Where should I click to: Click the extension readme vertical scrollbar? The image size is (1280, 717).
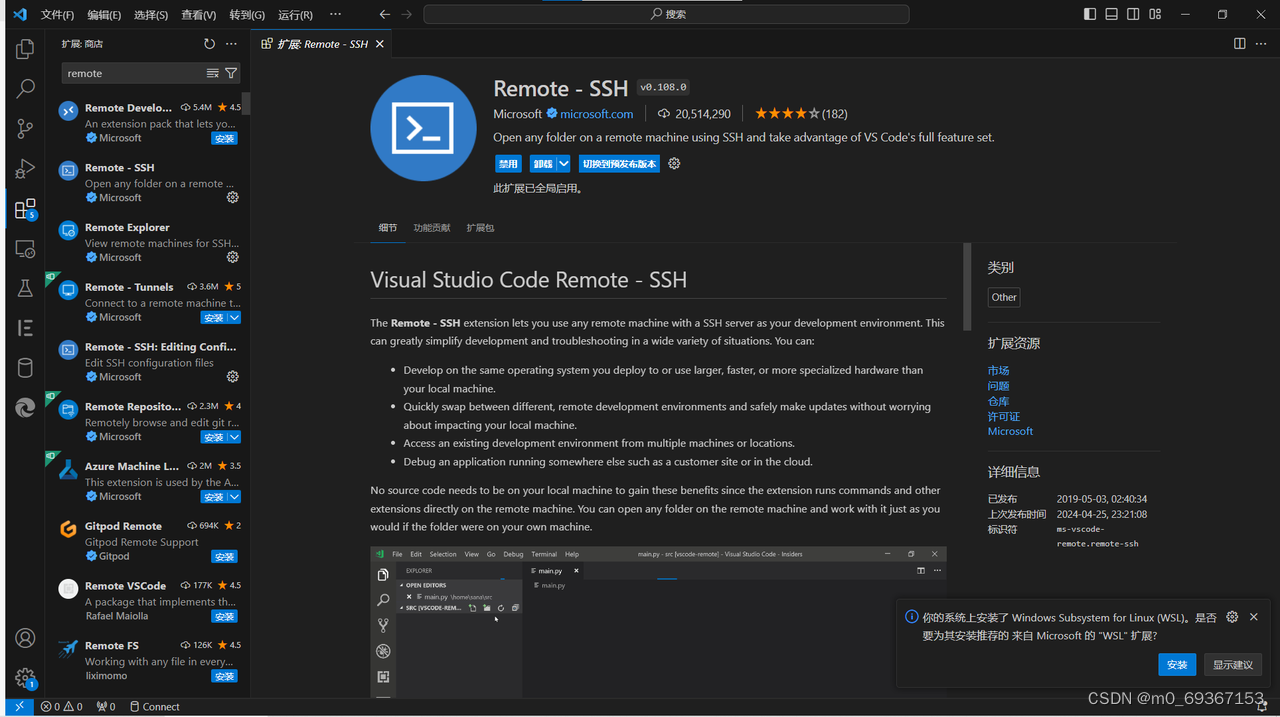[x=967, y=287]
